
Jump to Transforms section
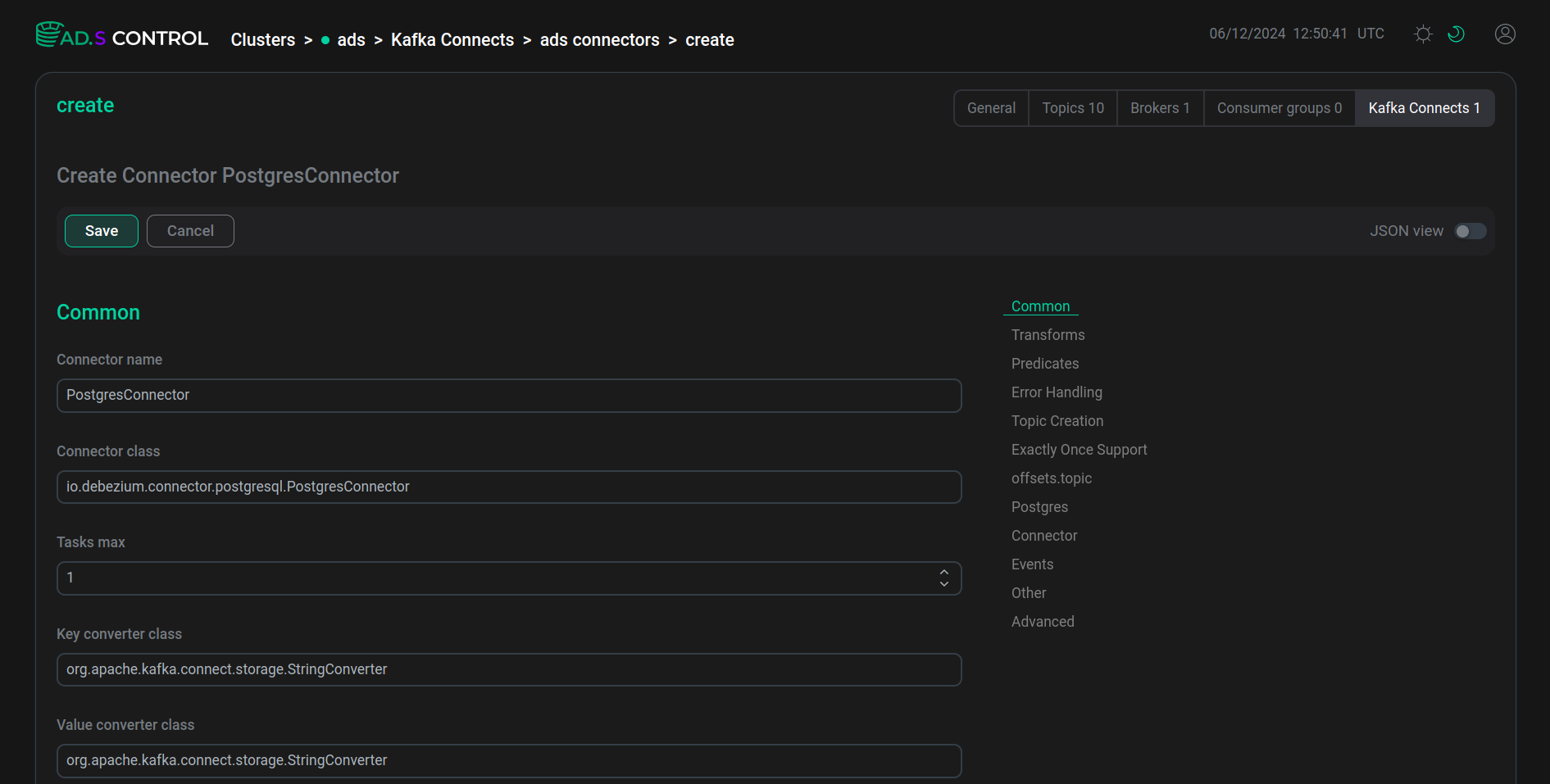1048,335
